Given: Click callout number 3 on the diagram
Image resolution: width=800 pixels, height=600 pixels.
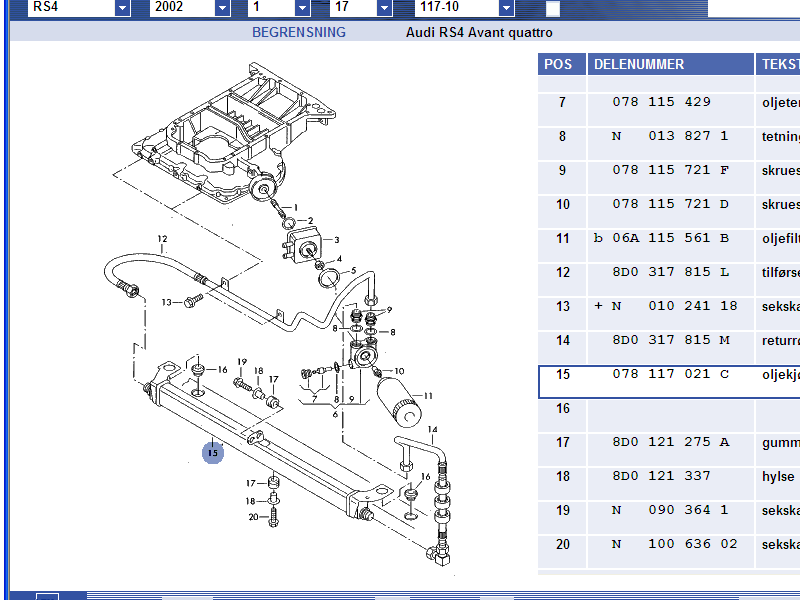Looking at the screenshot, I should click(337, 240).
